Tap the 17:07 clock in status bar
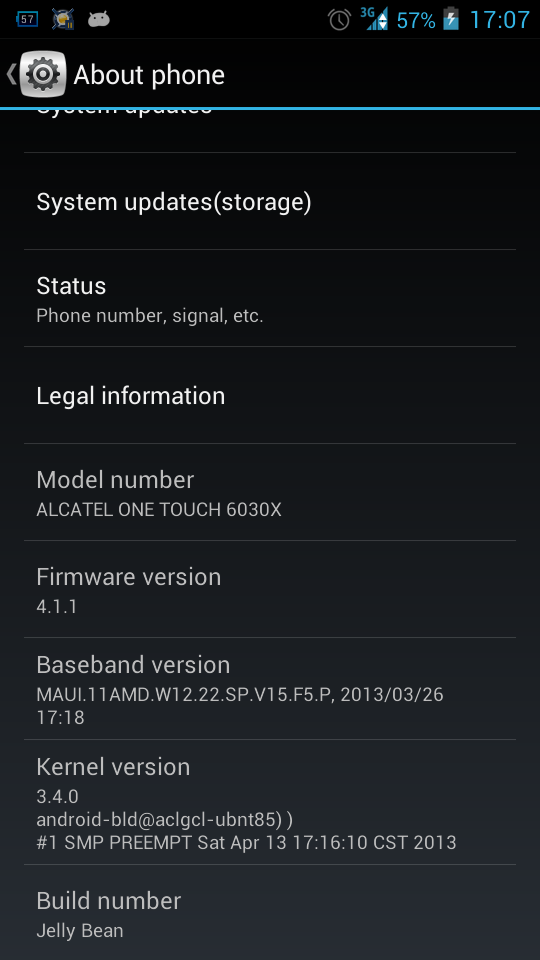Viewport: 540px width, 960px height. pos(499,20)
